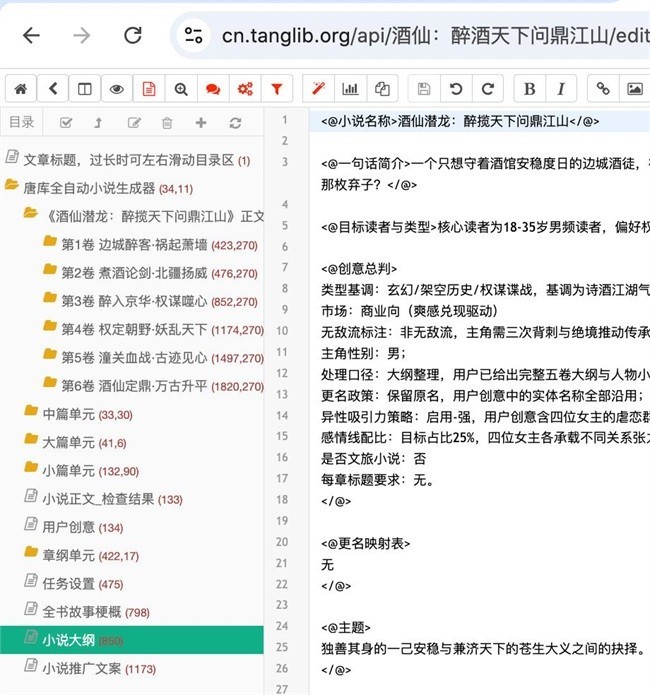Open site information icon in address bar
The width and height of the screenshot is (650, 695).
pyautogui.click(x=193, y=35)
